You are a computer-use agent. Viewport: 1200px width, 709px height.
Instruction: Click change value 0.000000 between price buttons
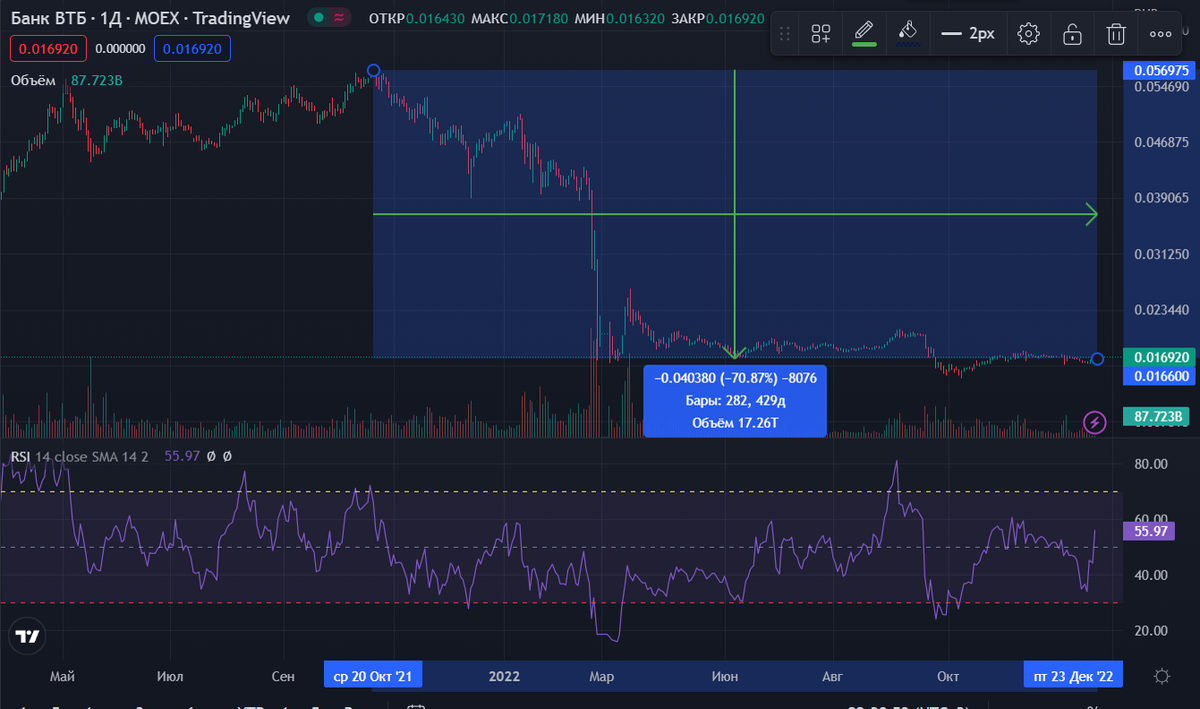121,48
